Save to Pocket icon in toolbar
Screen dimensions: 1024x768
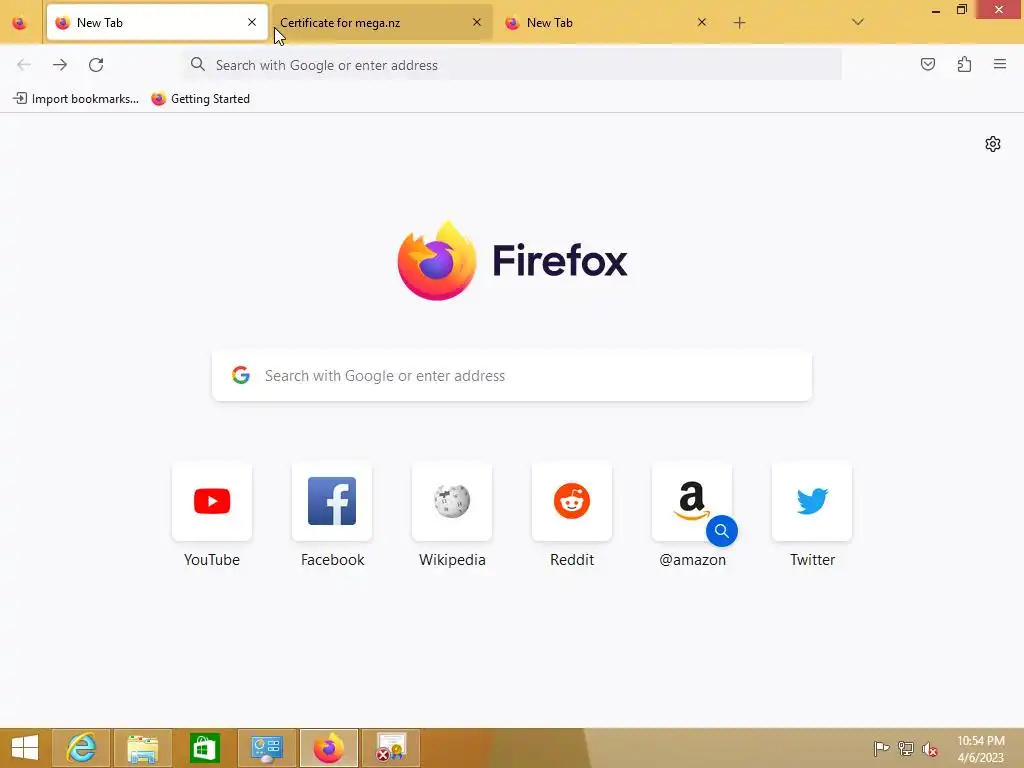[927, 64]
